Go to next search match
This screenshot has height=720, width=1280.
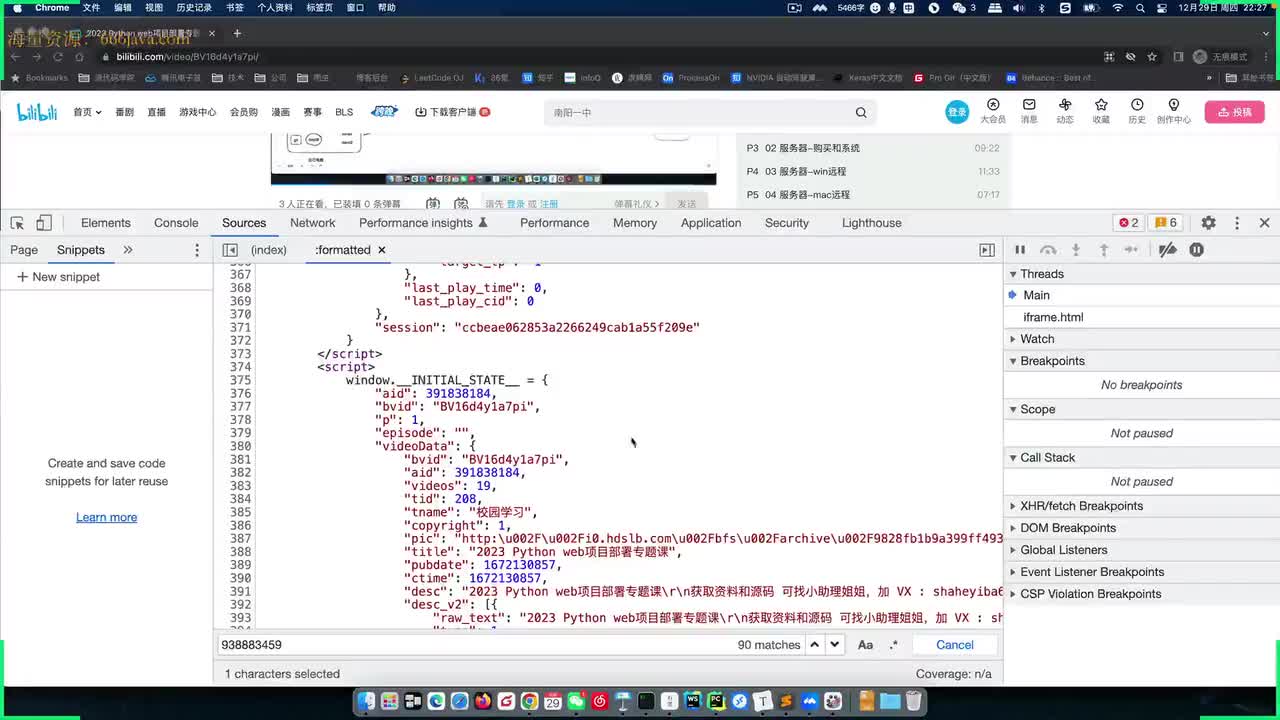(835, 645)
